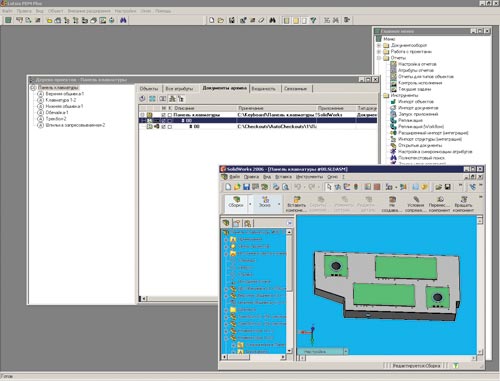Click the Эскиз toolbar button in SolidWorks
The width and height of the screenshot is (500, 381).
pyautogui.click(x=265, y=204)
